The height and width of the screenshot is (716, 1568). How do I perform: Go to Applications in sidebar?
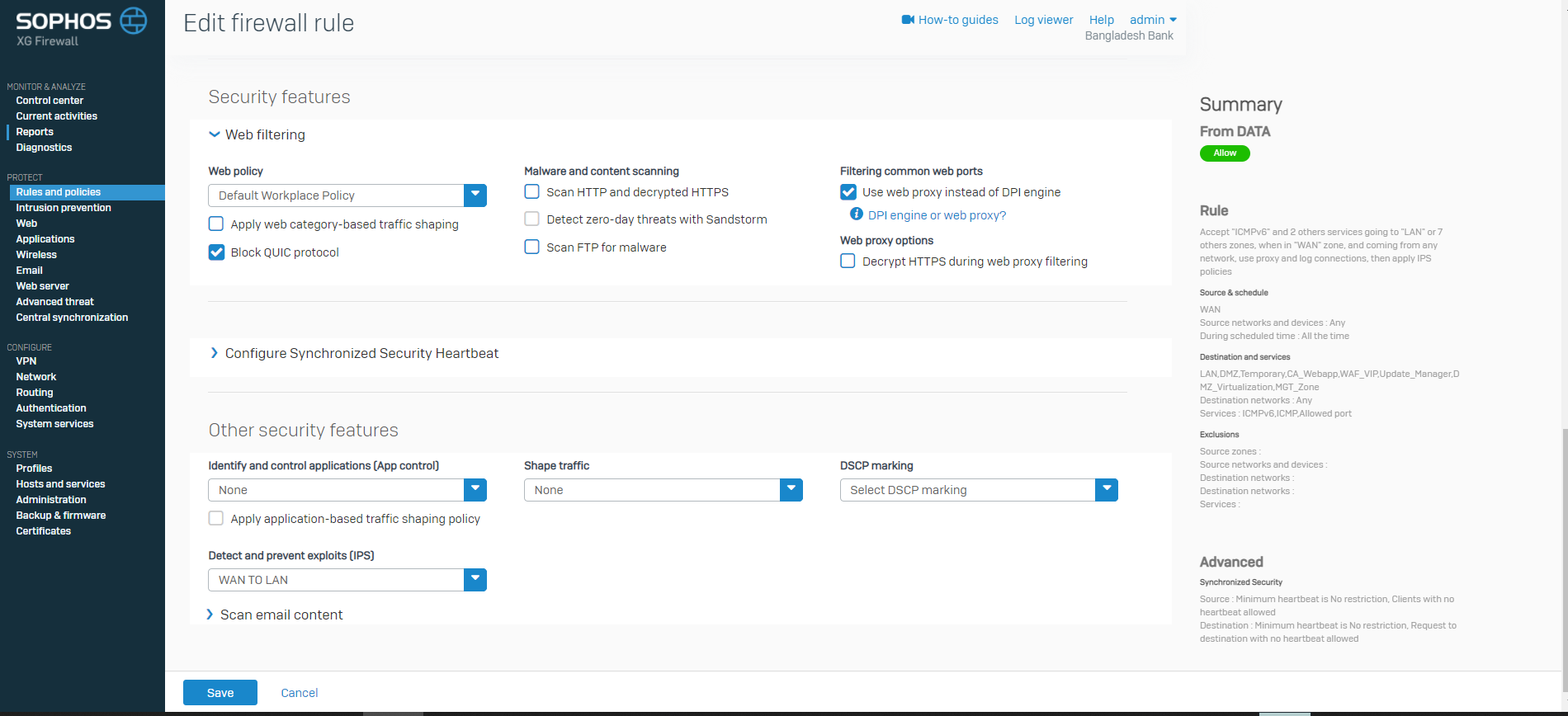point(45,239)
